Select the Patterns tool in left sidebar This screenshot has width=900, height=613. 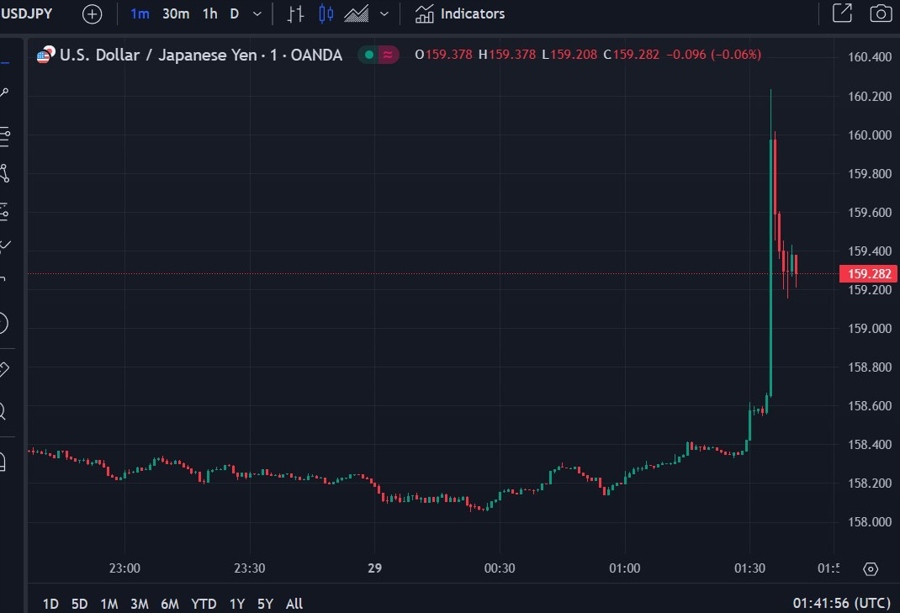point(5,173)
